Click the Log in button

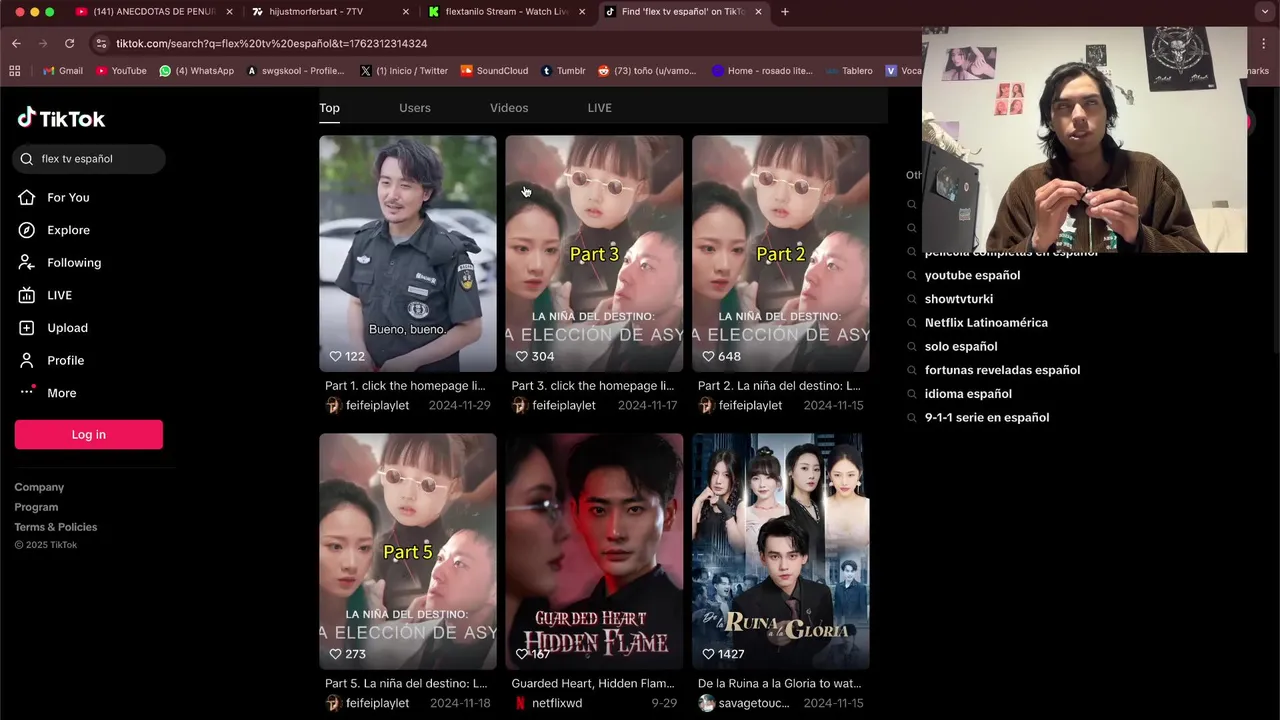[88, 434]
